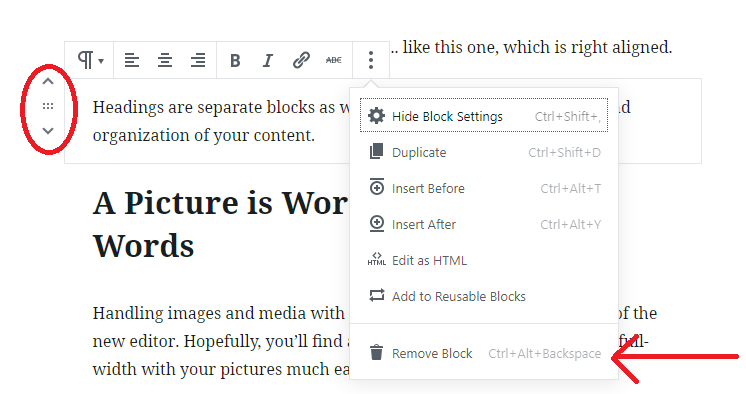Click the Insert Before plus icon
Screen dimensions: 746x394
click(x=377, y=187)
